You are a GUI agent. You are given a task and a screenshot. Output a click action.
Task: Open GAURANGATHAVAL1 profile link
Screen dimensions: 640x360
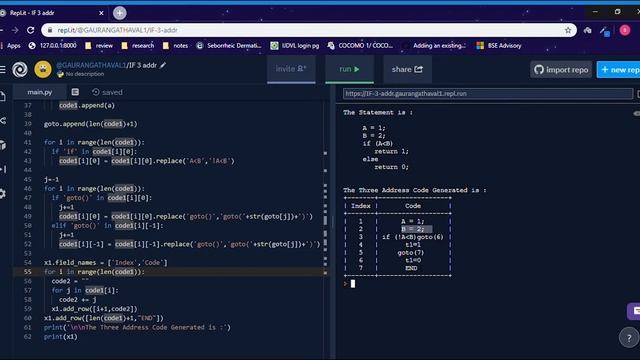[x=91, y=65]
